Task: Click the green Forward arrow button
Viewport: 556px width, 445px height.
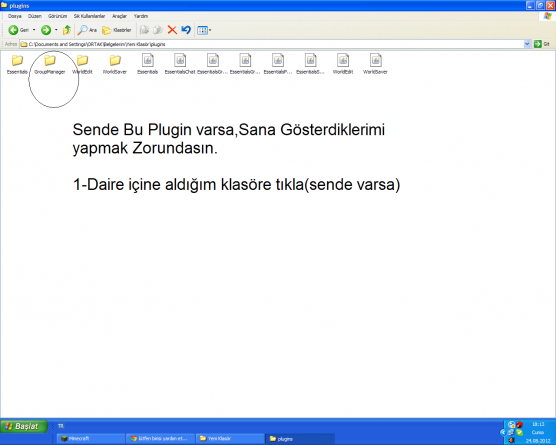Action: point(46,30)
